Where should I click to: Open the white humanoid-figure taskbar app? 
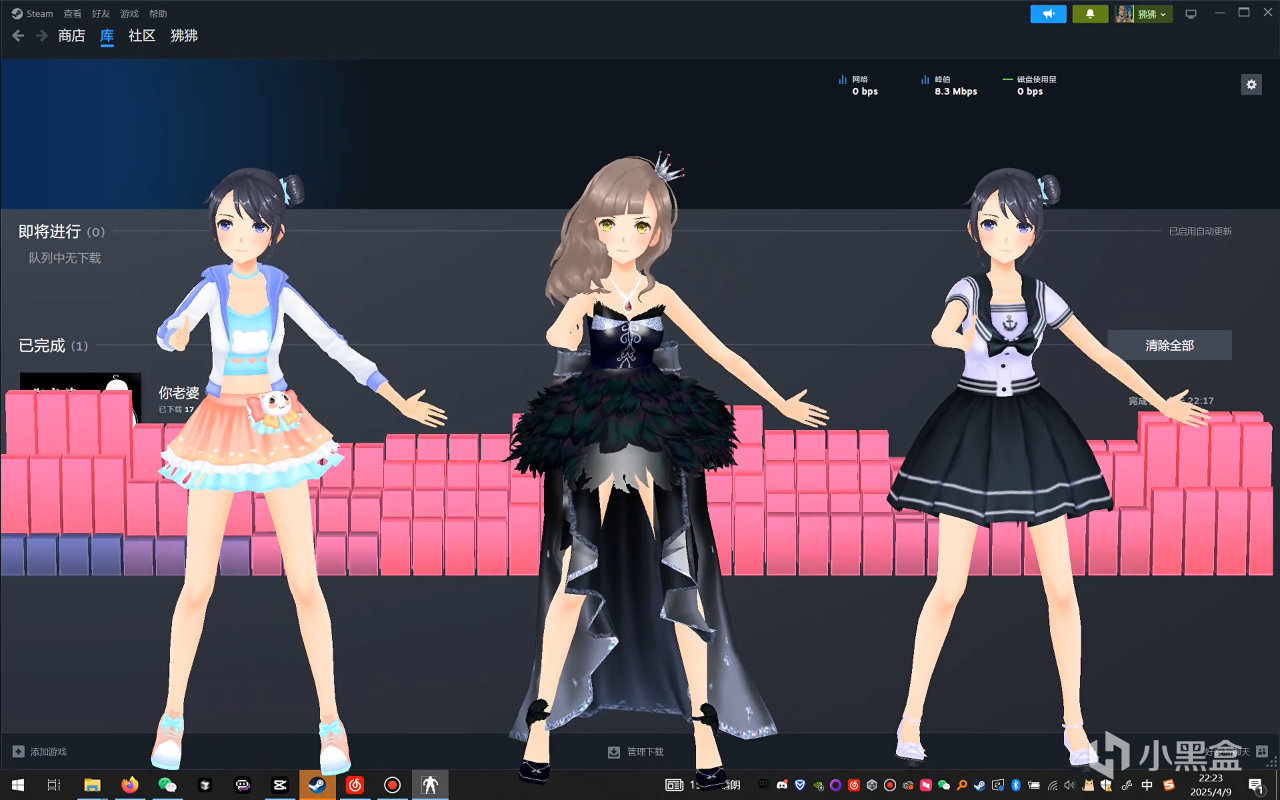[430, 785]
